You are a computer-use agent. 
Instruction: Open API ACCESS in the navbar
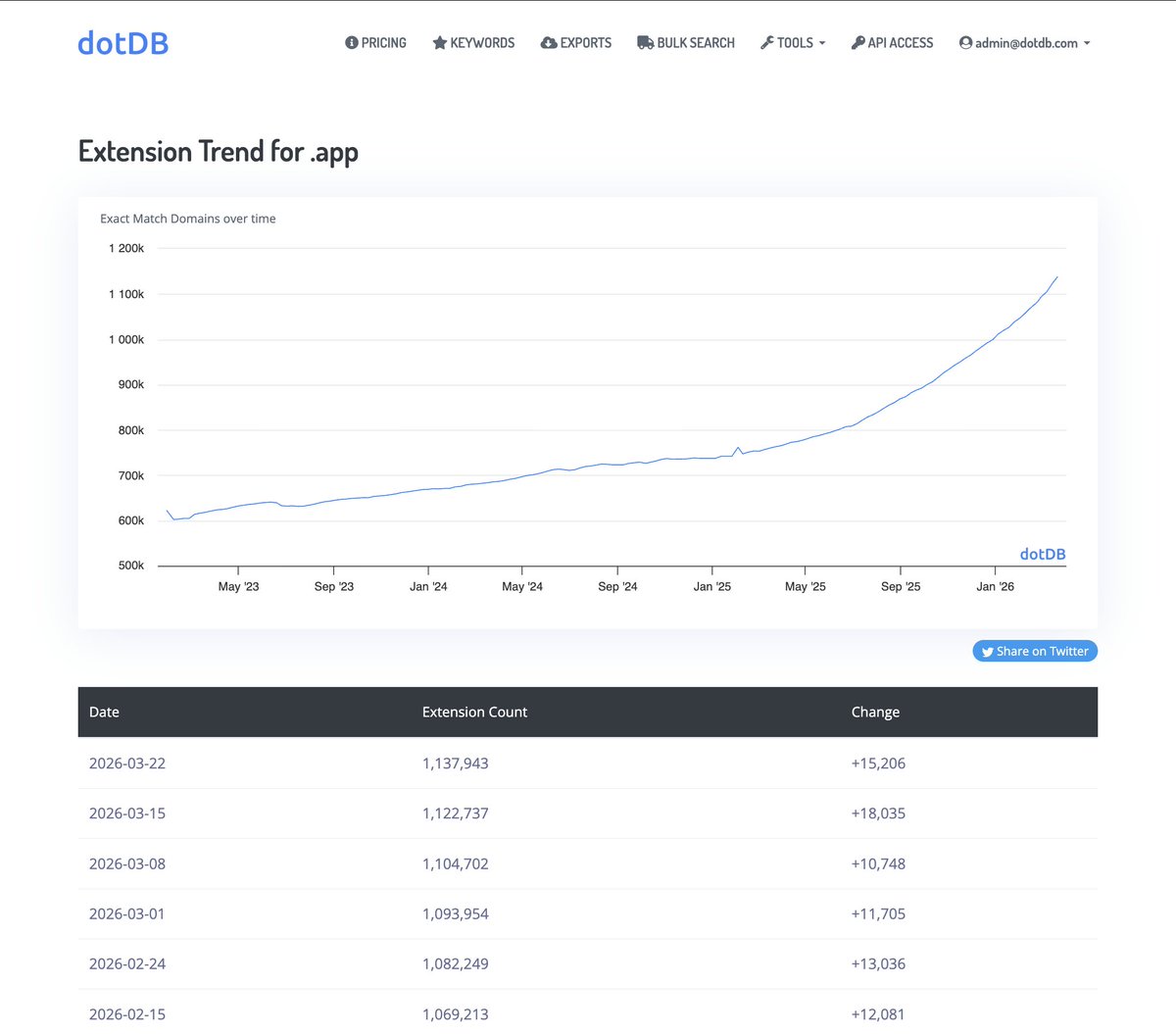892,43
